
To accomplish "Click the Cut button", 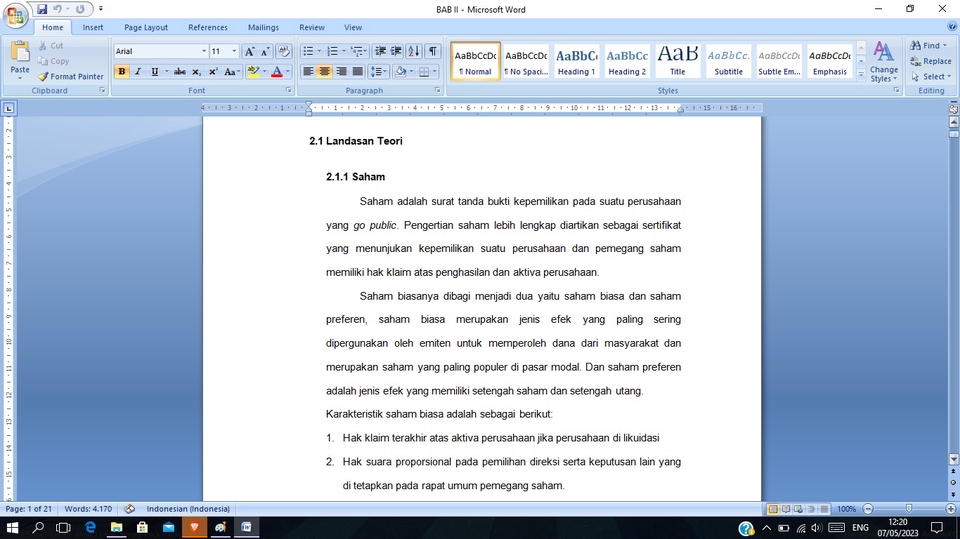I will pos(51,45).
